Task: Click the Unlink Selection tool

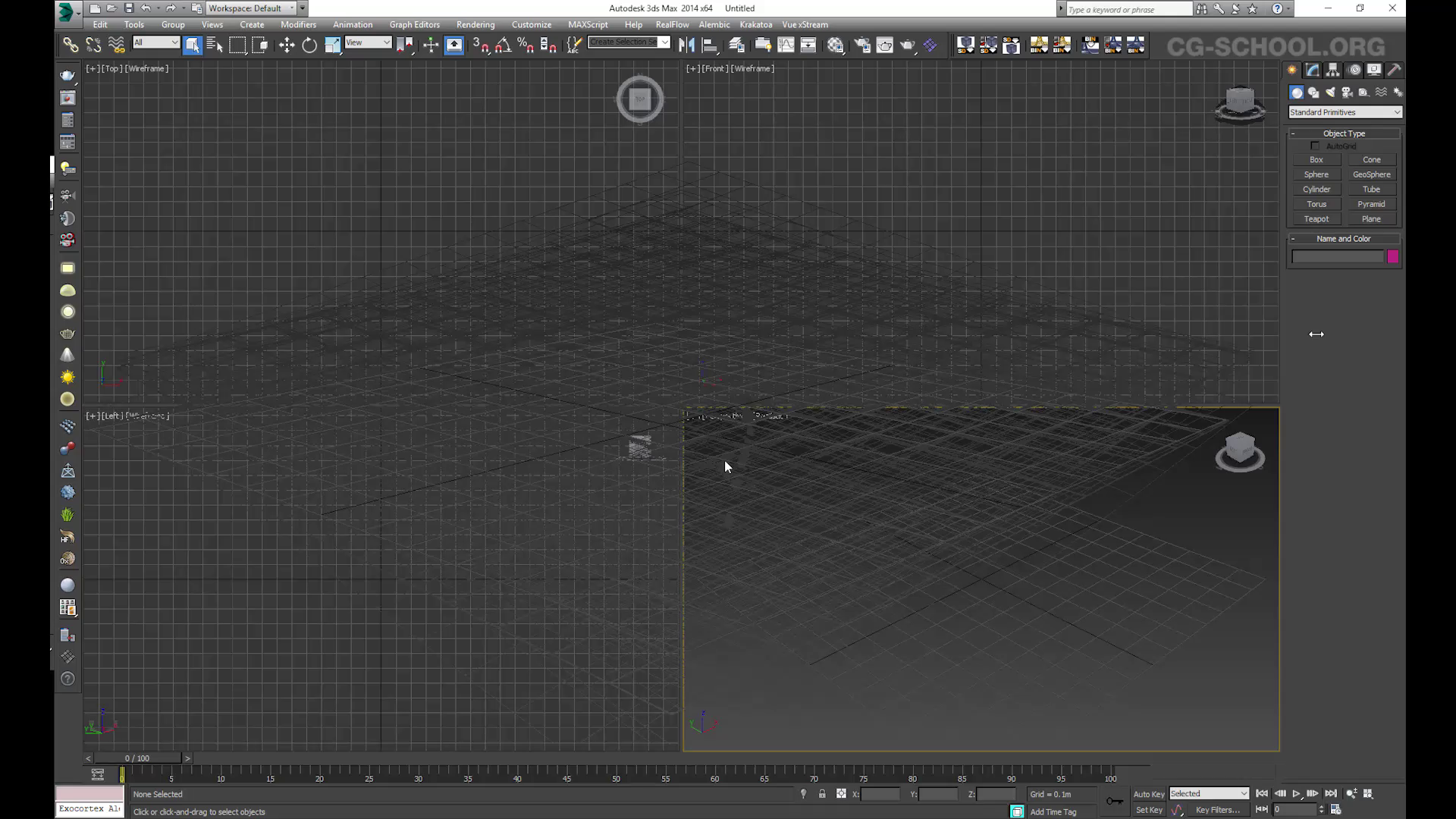Action: [93, 45]
